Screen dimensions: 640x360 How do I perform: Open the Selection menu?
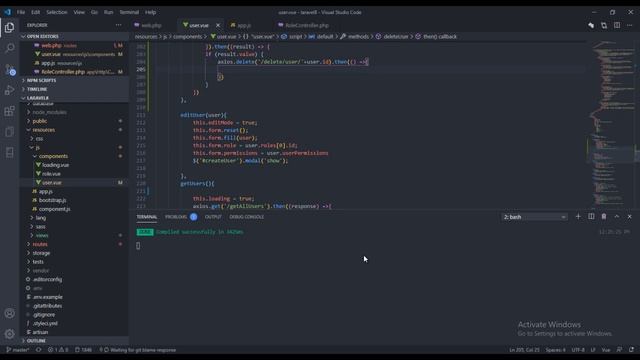click(56, 12)
